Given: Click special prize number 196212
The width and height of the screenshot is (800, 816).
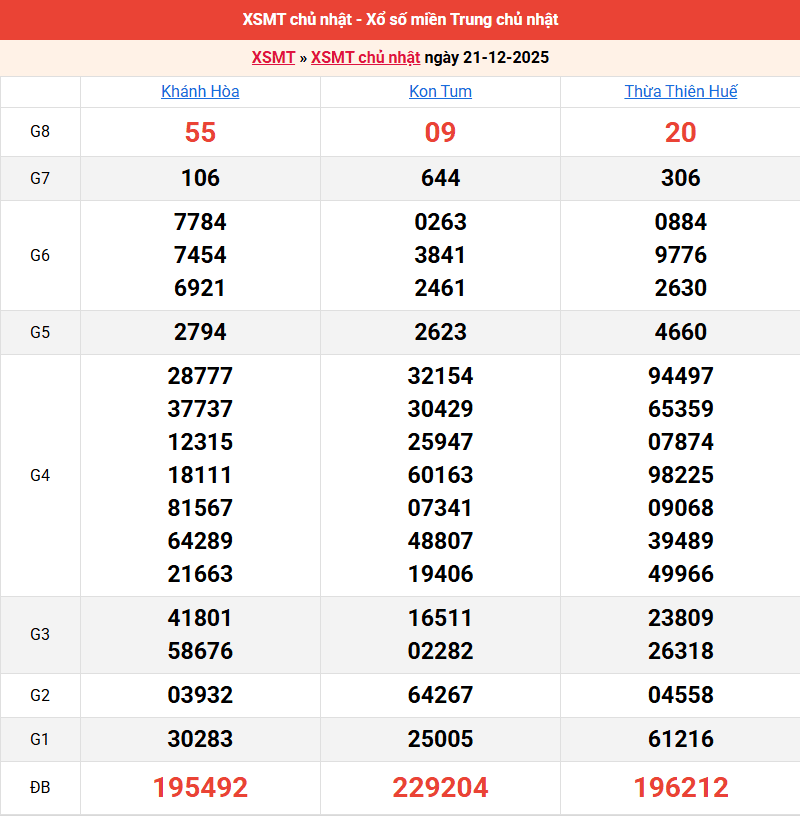Looking at the screenshot, I should pyautogui.click(x=681, y=788).
